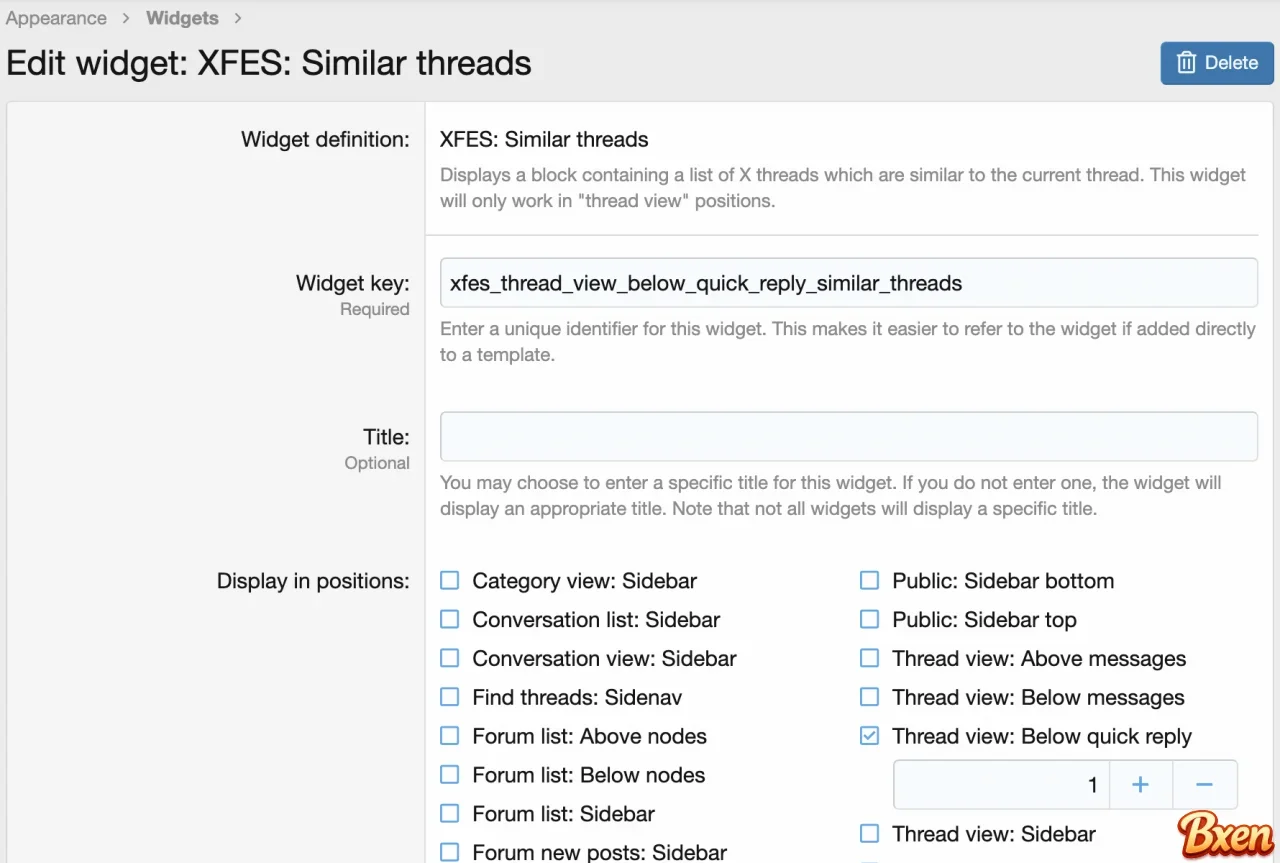Image resolution: width=1280 pixels, height=863 pixels.
Task: Check Conversation list: Sidebar
Action: [x=449, y=618]
